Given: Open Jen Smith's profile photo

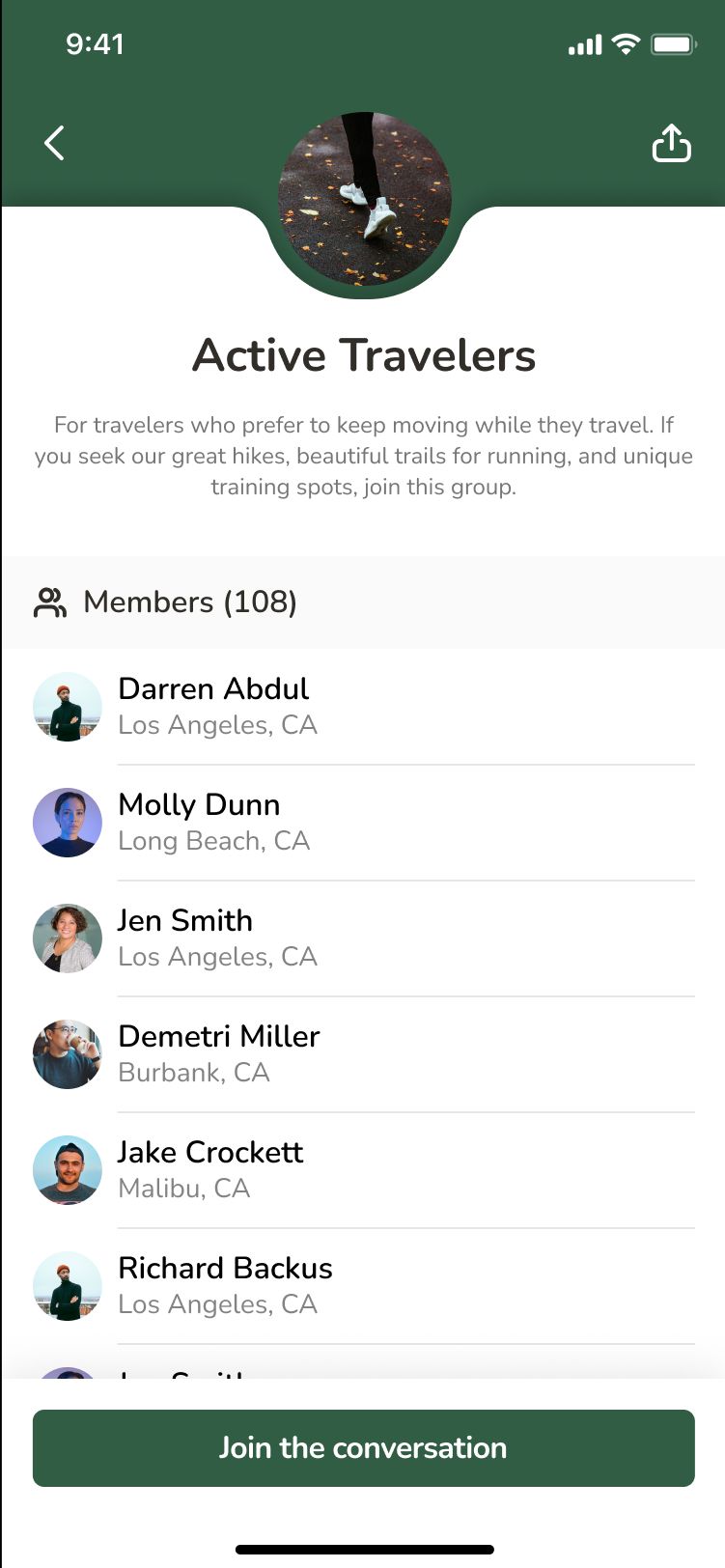Looking at the screenshot, I should [x=68, y=938].
